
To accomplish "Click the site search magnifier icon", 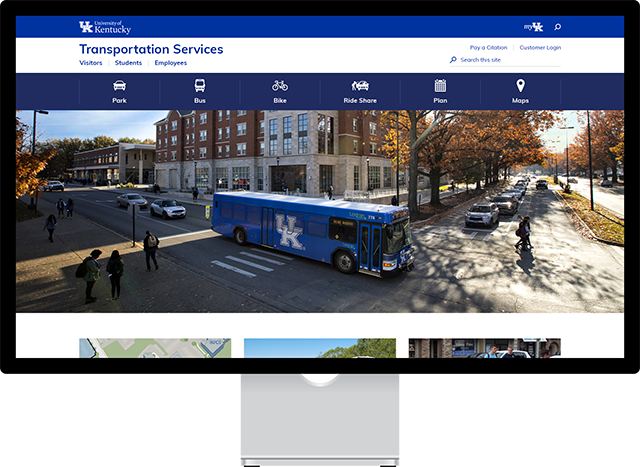I will (453, 60).
